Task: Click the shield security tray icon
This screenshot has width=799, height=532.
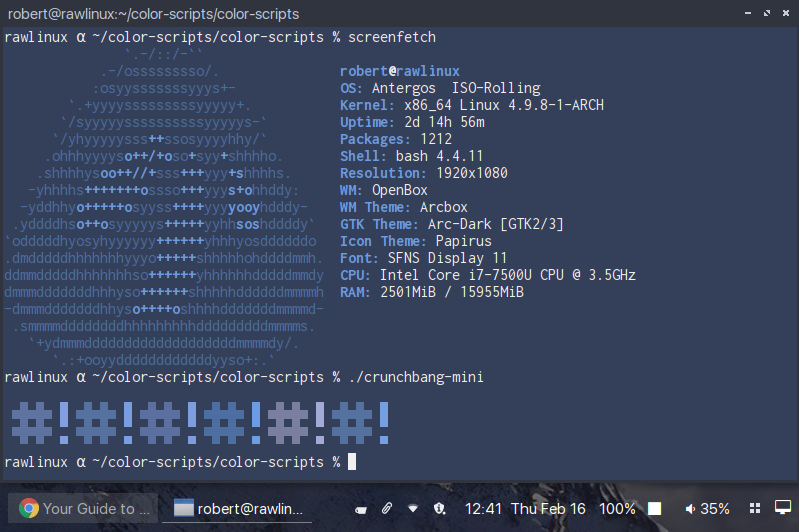Action: pyautogui.click(x=439, y=508)
